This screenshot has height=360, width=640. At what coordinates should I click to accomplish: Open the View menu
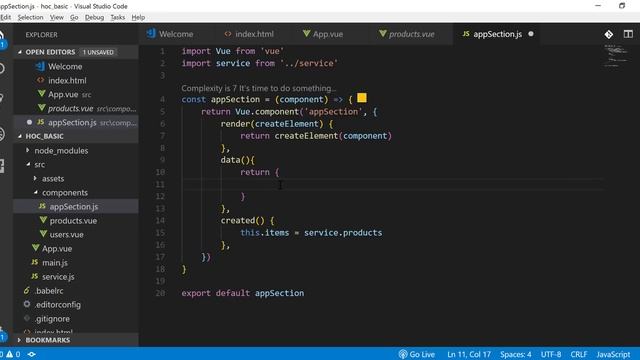(57, 17)
